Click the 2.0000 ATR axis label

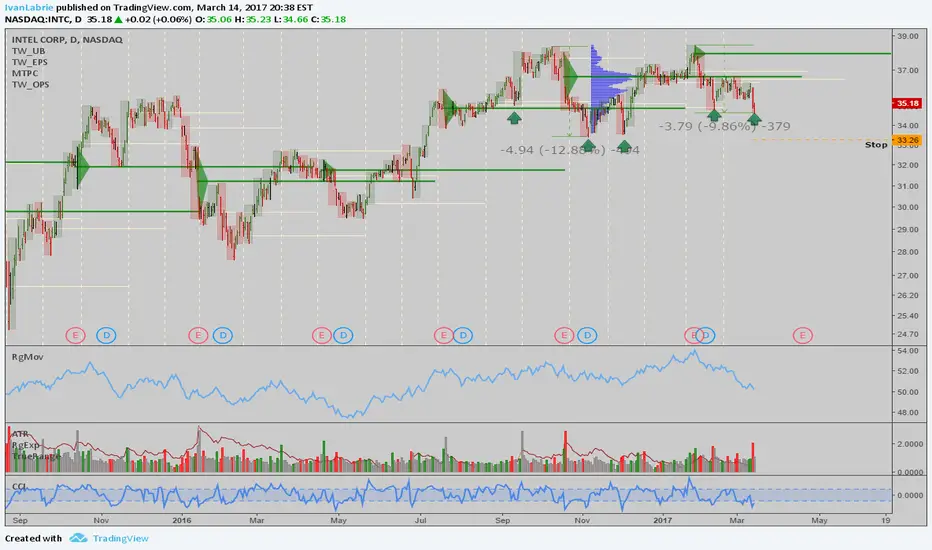click(x=909, y=444)
